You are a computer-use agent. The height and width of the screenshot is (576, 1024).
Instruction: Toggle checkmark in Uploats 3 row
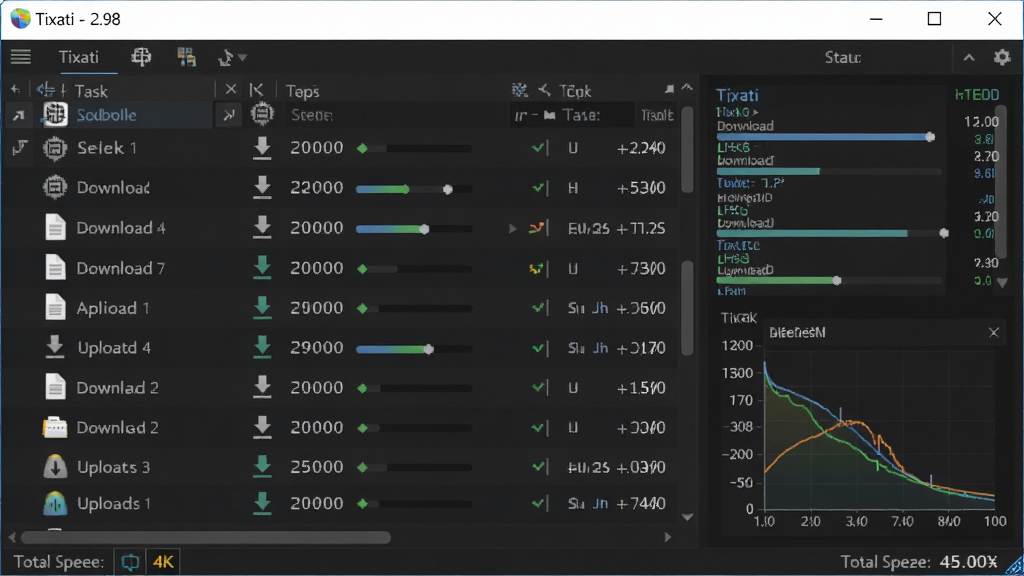click(x=539, y=467)
